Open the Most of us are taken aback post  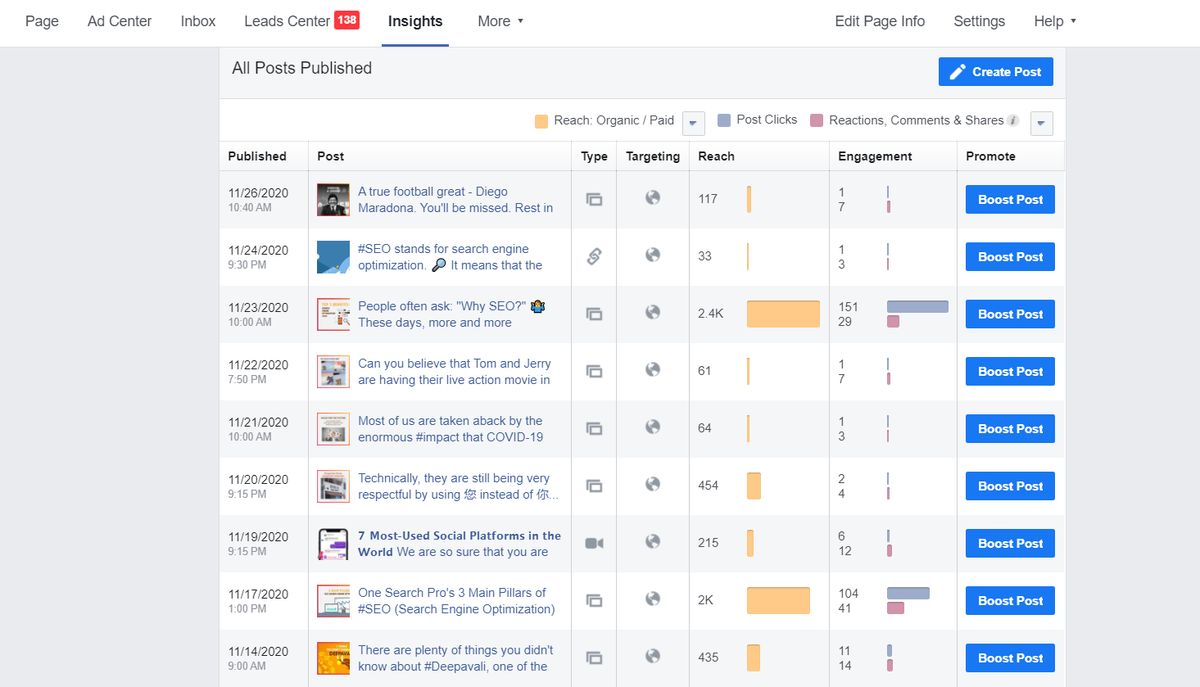pyautogui.click(x=450, y=429)
